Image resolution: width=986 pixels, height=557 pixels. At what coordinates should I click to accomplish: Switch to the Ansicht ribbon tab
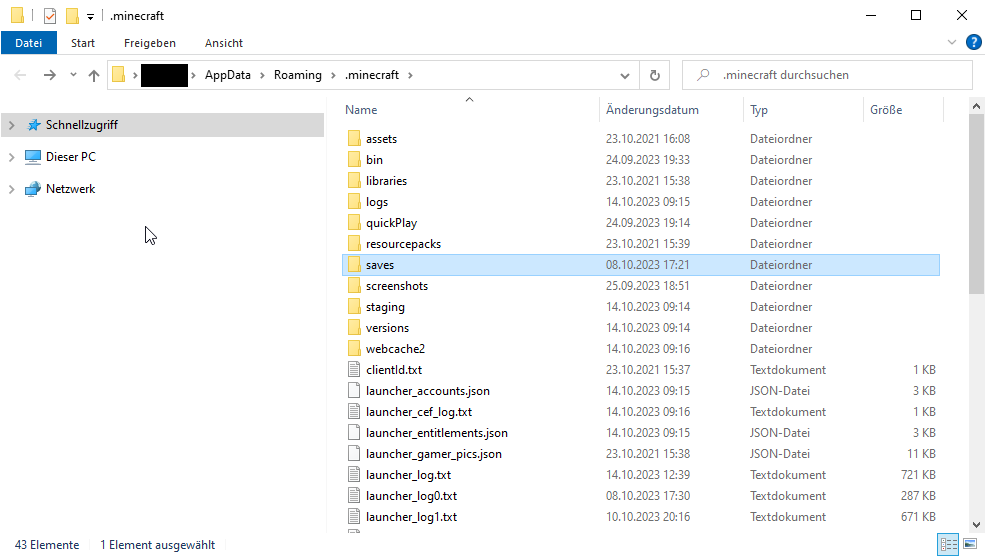click(224, 43)
